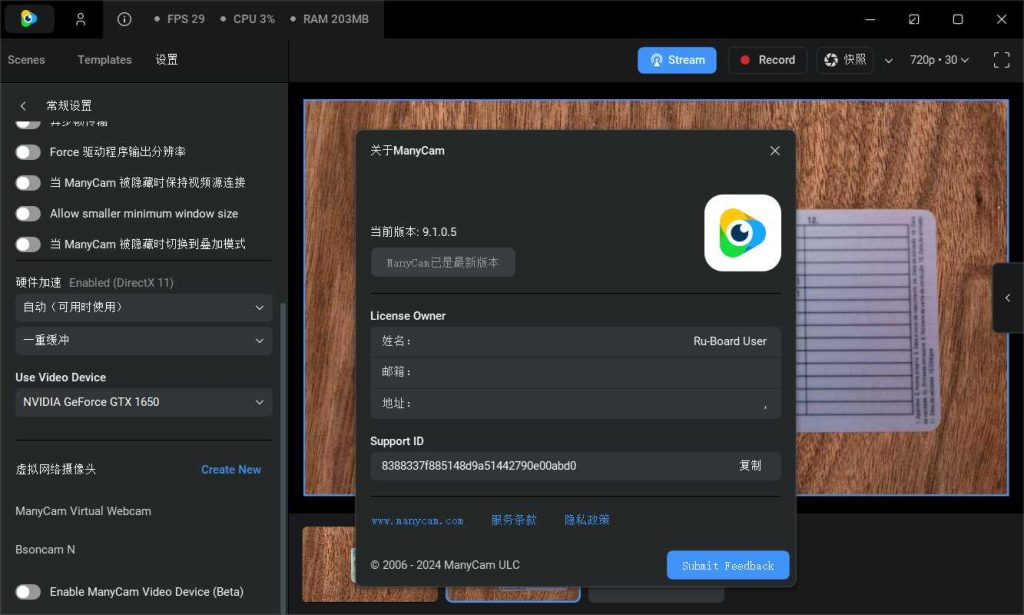Toggle Force 驱动程序输出分辨率 switch
Screen dimensions: 1024x615
[28, 152]
